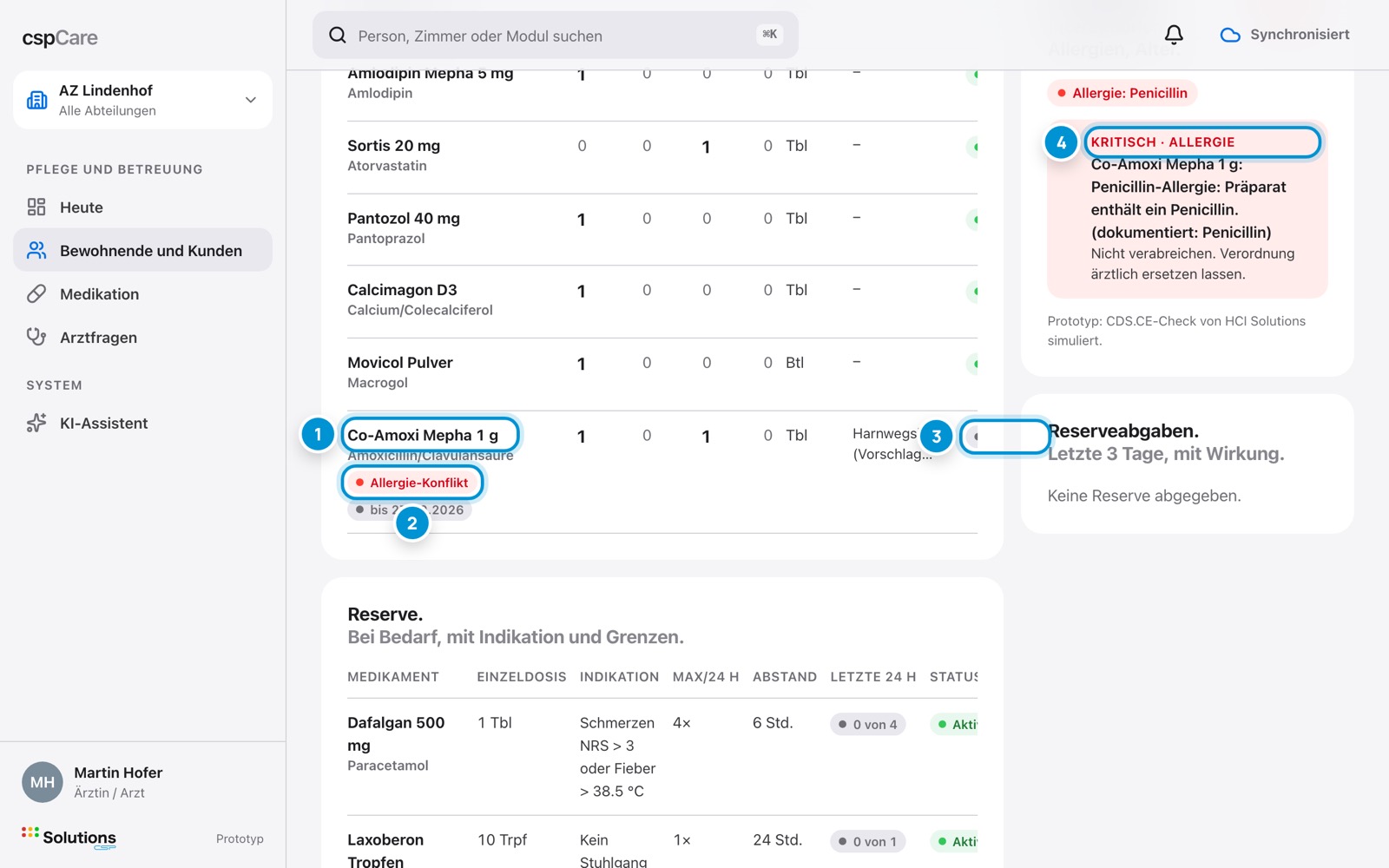Image resolution: width=1389 pixels, height=868 pixels.
Task: Click the '0 von 1' badge for Laxoberon
Action: (x=867, y=842)
